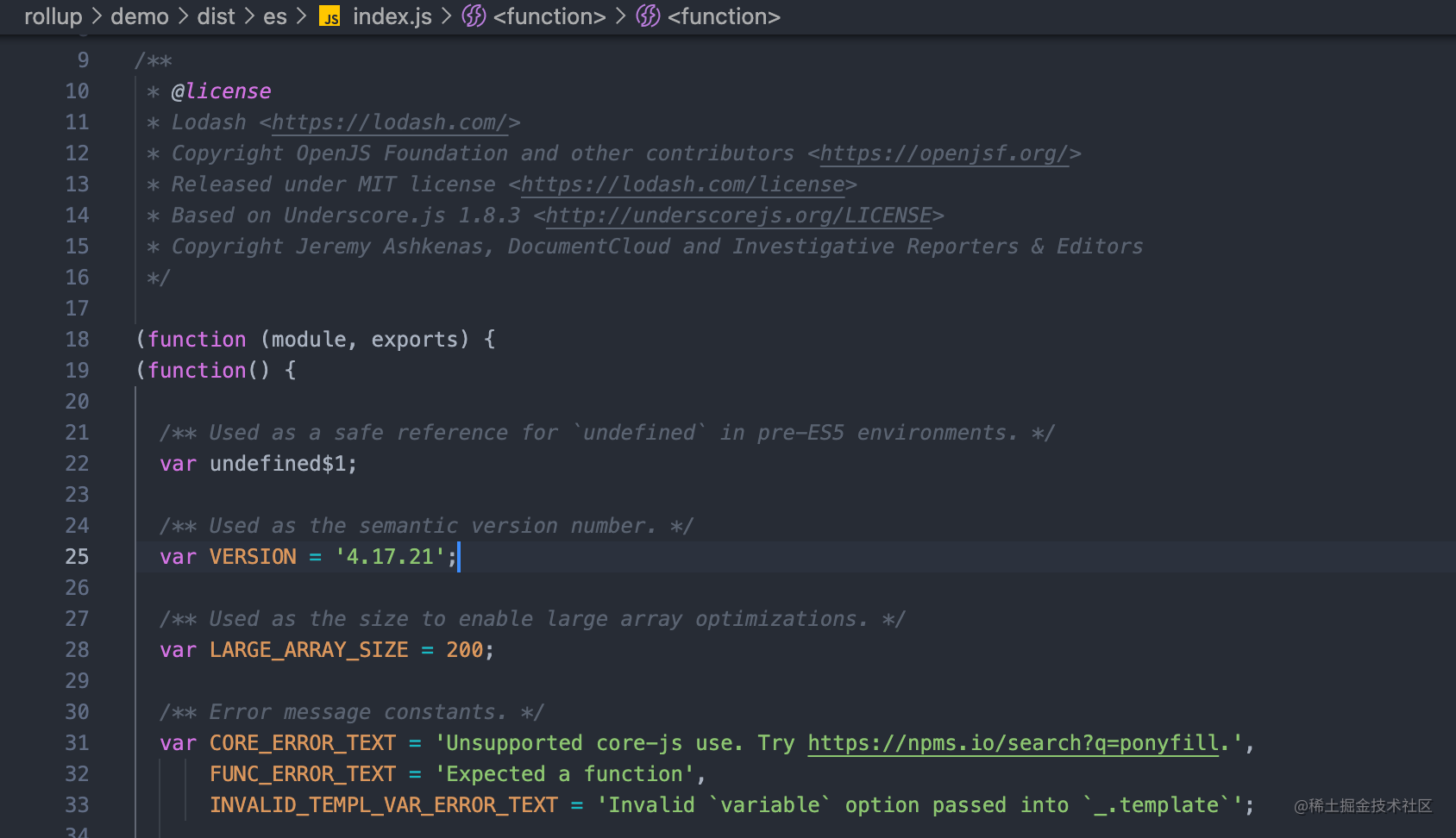The image size is (1456, 838).
Task: Follow the lodash.com/license URL
Action: point(682,184)
